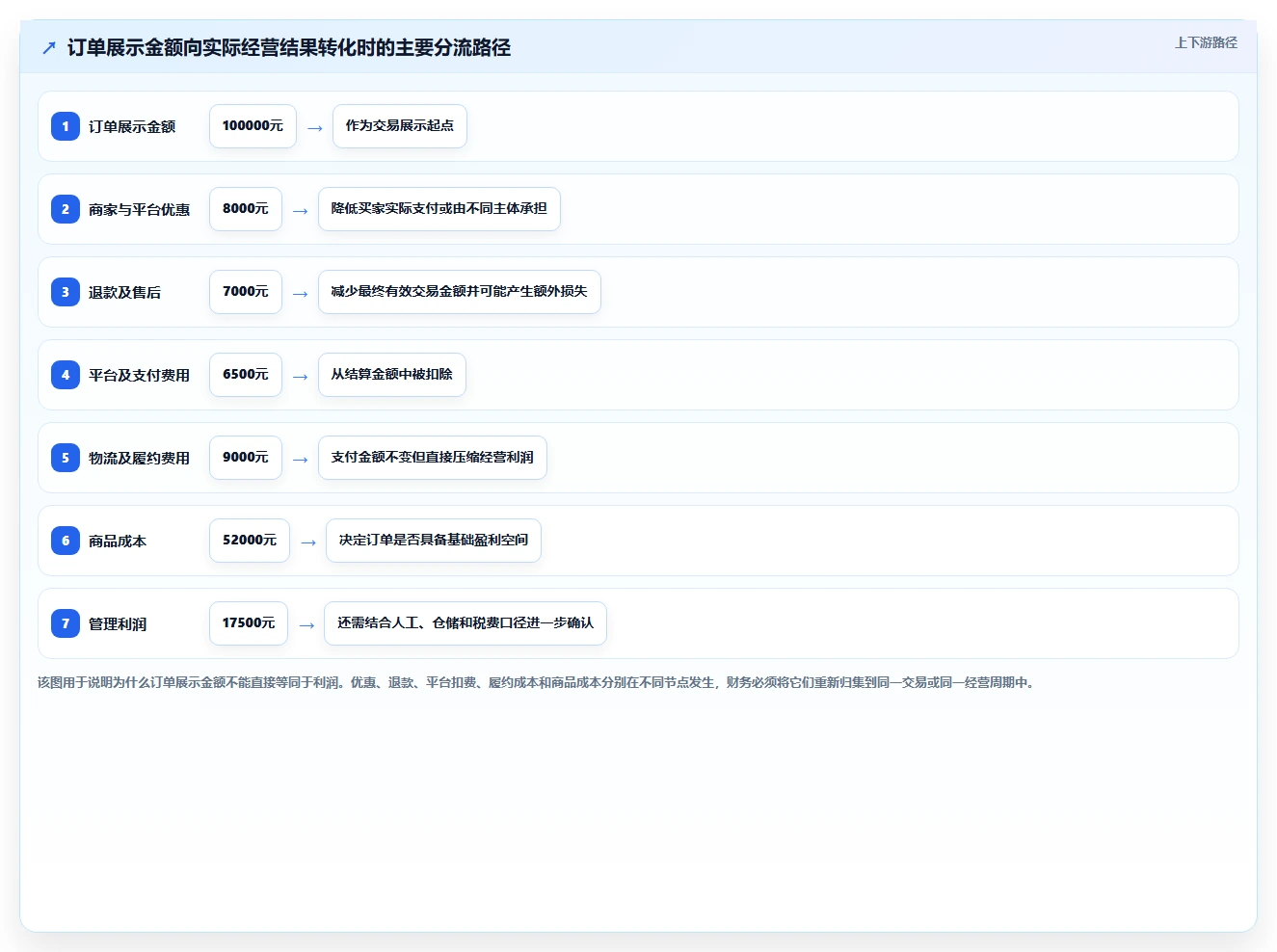Click the arrow after 17500元
The width and height of the screenshot is (1277, 952).
tap(306, 624)
